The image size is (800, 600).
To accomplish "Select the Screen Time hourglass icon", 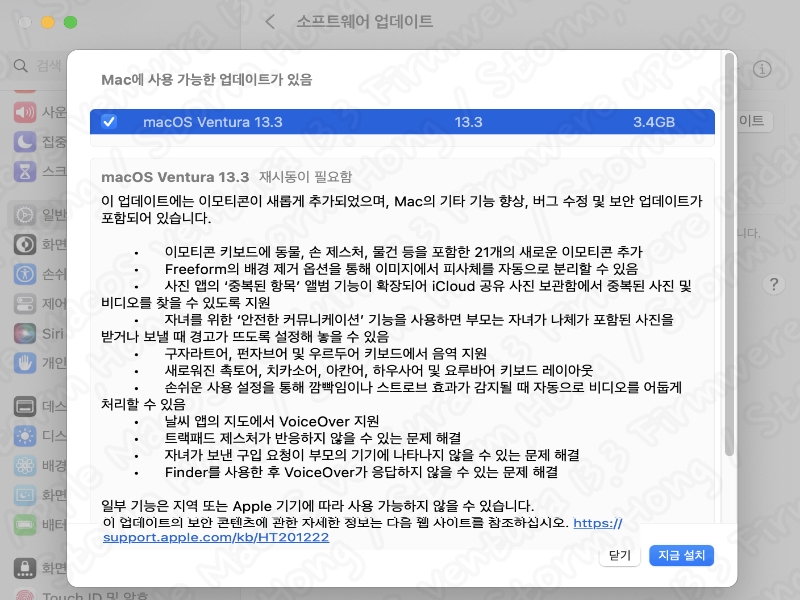I will [25, 171].
